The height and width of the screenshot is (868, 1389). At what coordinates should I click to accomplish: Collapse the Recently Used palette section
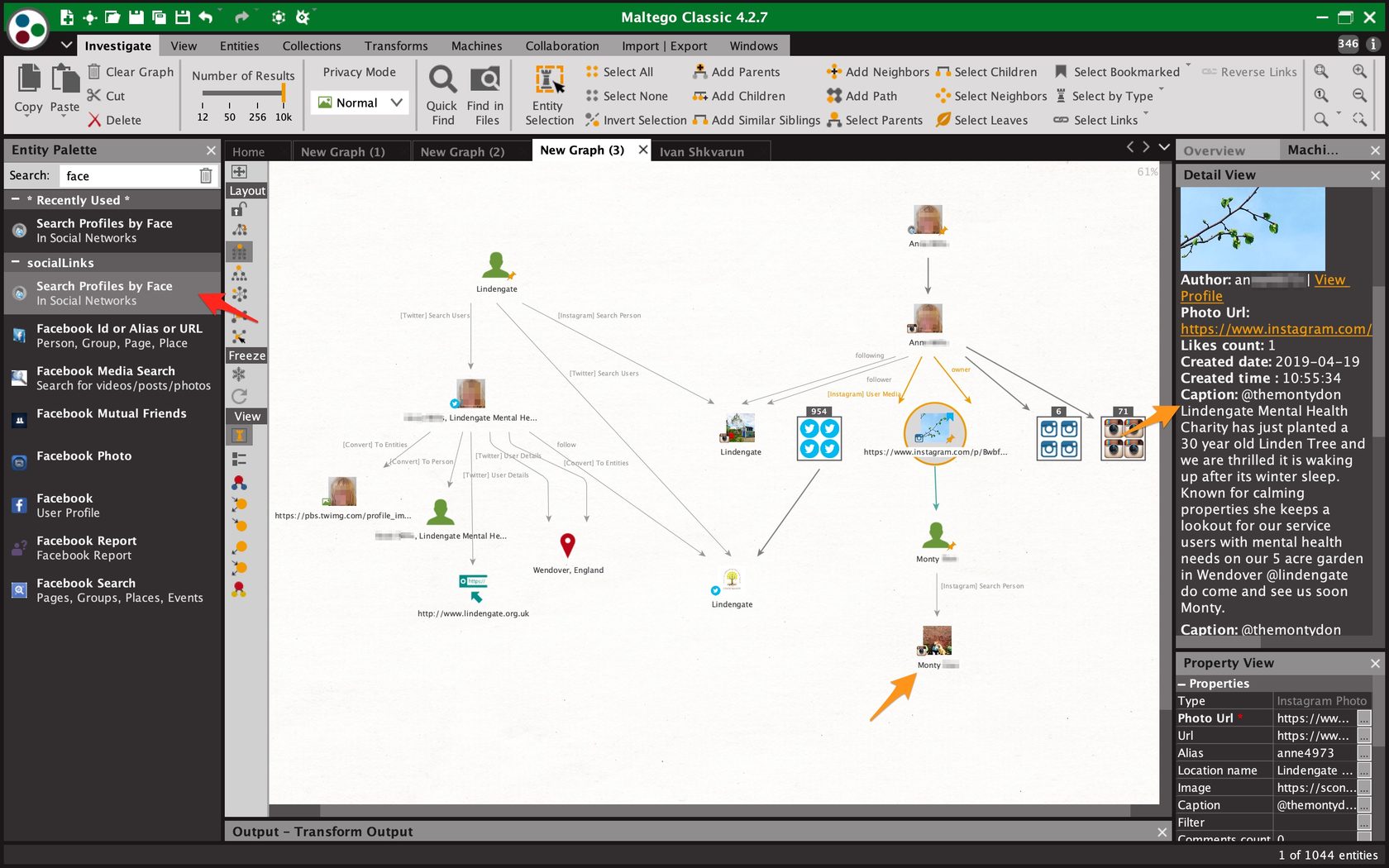pos(15,200)
